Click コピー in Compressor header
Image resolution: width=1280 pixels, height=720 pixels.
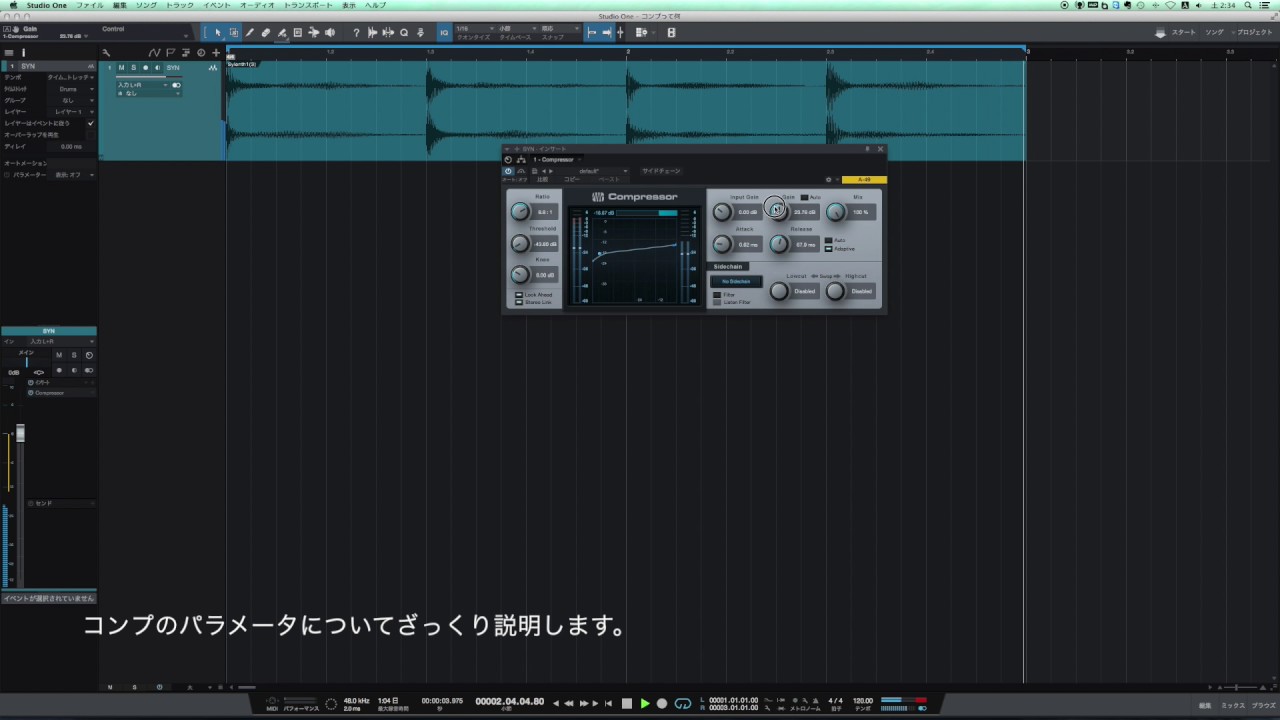(x=572, y=179)
